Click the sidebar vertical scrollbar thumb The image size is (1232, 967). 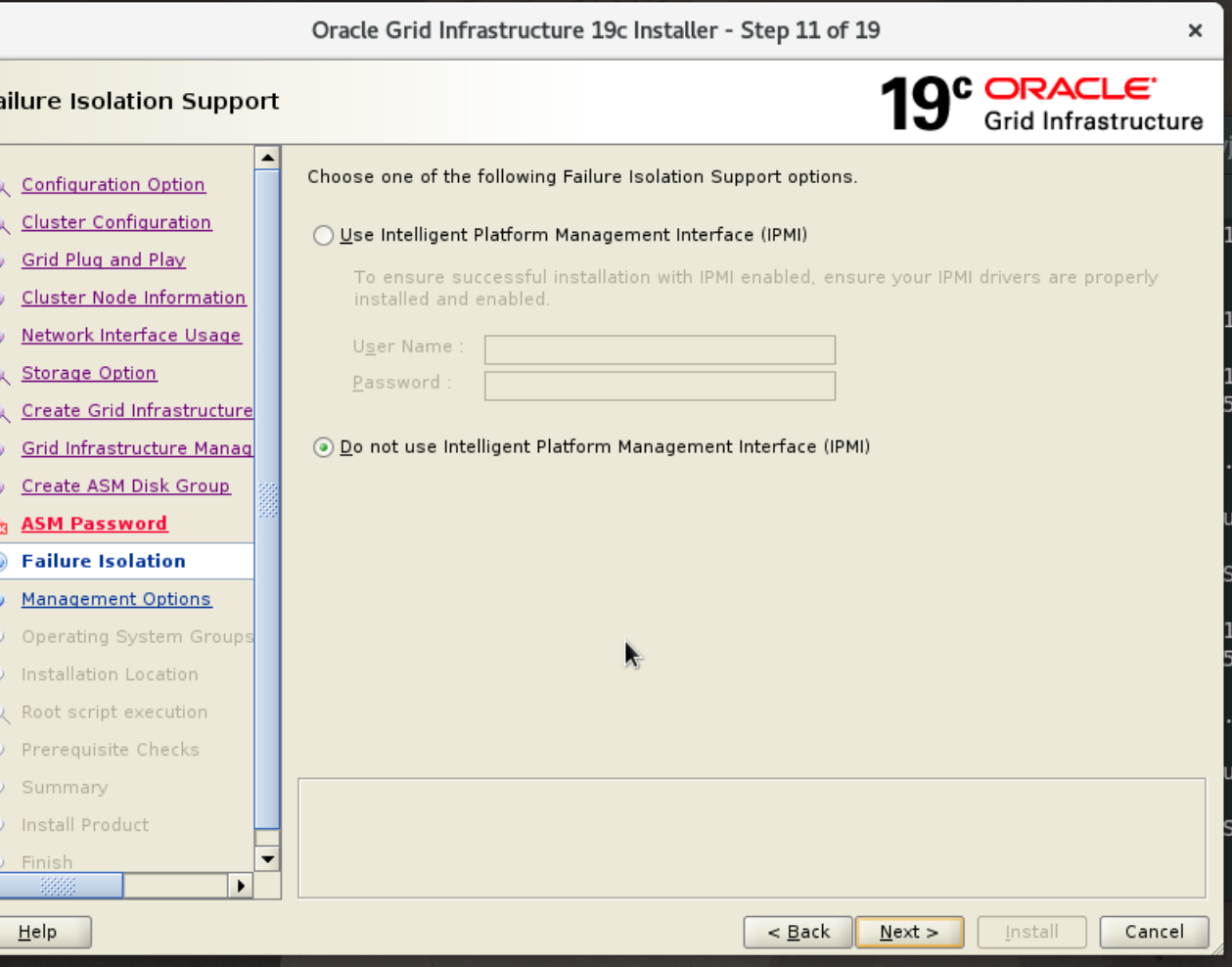pyautogui.click(x=267, y=499)
